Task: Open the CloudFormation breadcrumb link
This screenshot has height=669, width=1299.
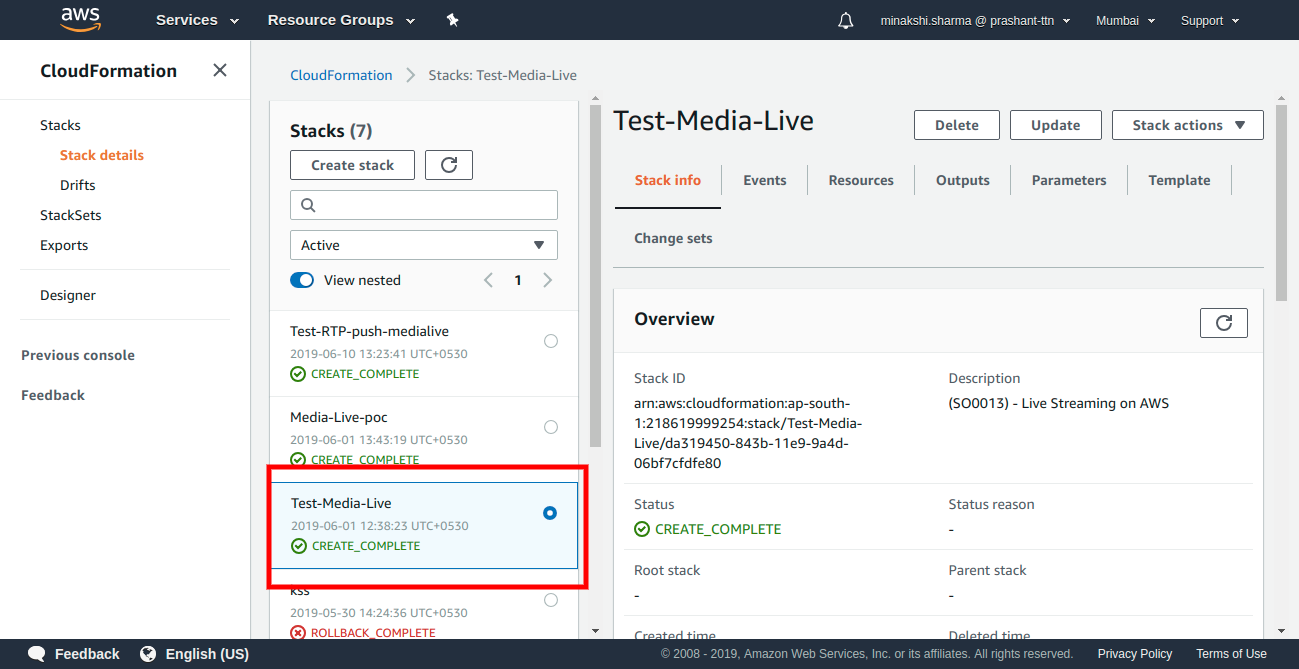Action: pos(341,75)
